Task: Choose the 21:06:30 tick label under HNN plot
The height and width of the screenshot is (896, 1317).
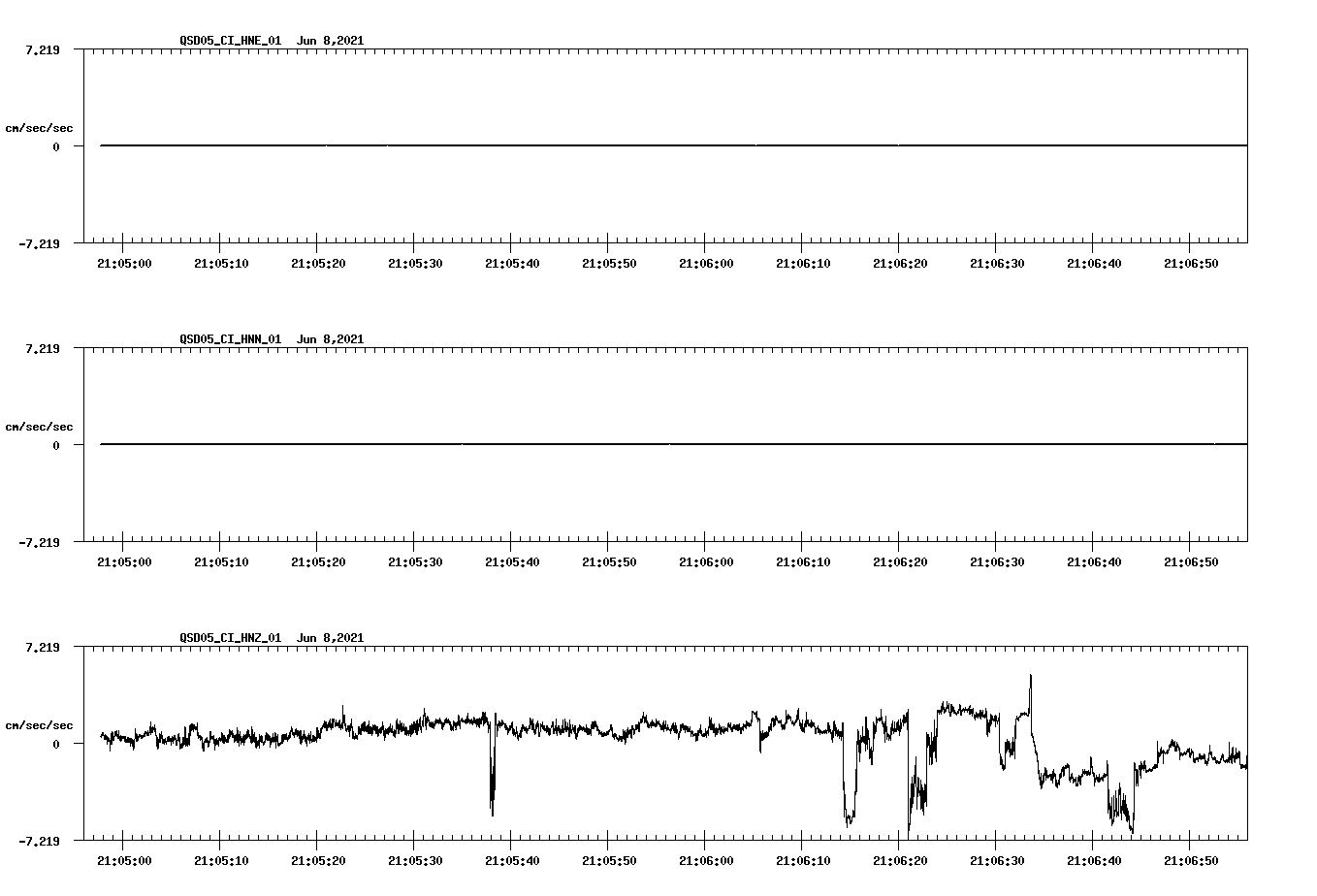Action: coord(997,561)
